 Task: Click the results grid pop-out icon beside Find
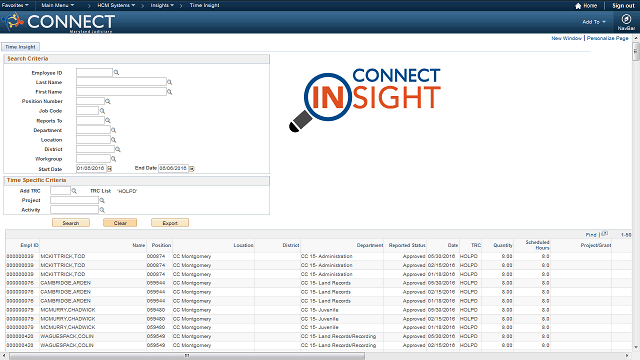[605, 234]
